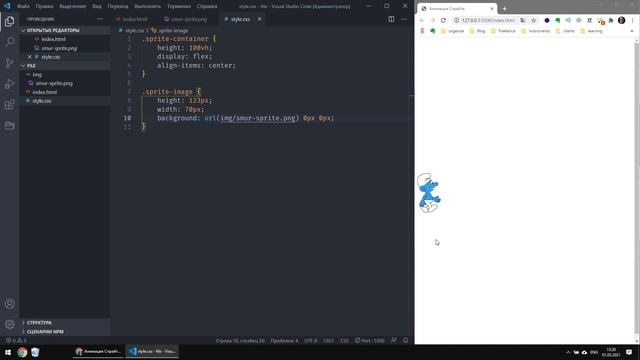Click the Chrome address bar URL

488,20
